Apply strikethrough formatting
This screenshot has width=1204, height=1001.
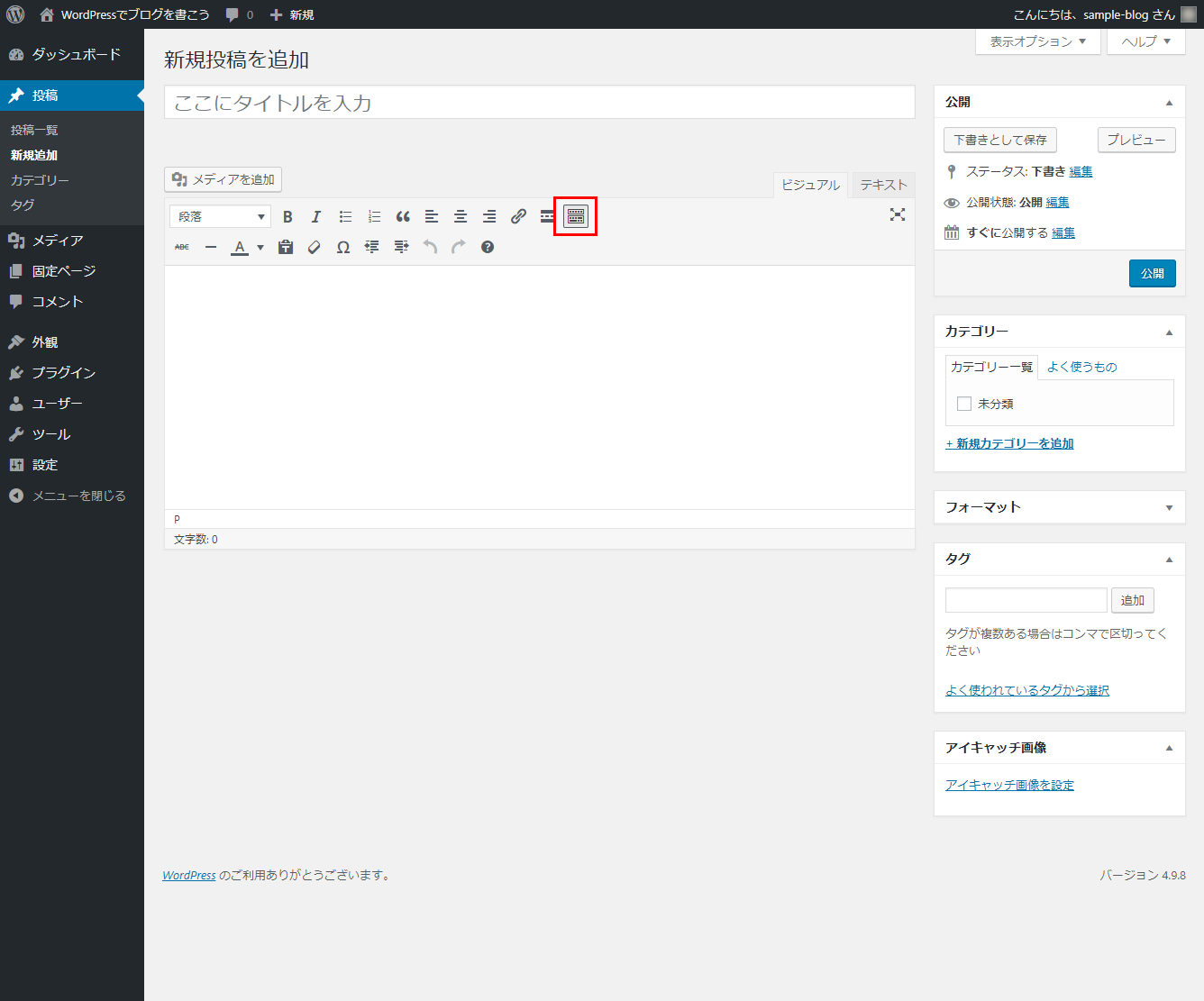click(x=182, y=247)
